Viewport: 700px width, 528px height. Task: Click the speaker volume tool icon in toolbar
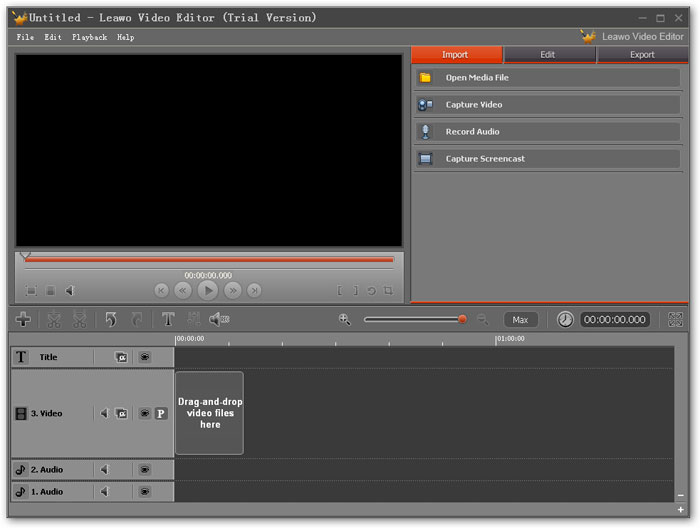(219, 319)
